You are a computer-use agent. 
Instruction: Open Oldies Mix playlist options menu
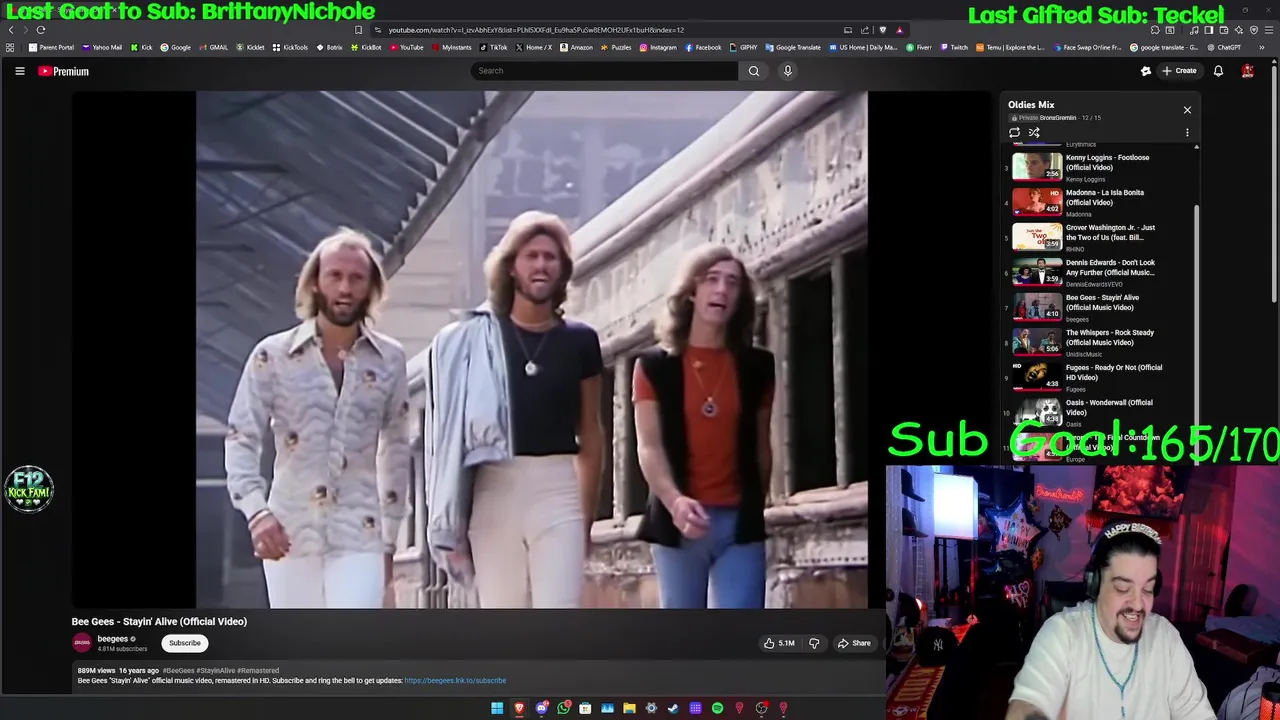[x=1187, y=132]
